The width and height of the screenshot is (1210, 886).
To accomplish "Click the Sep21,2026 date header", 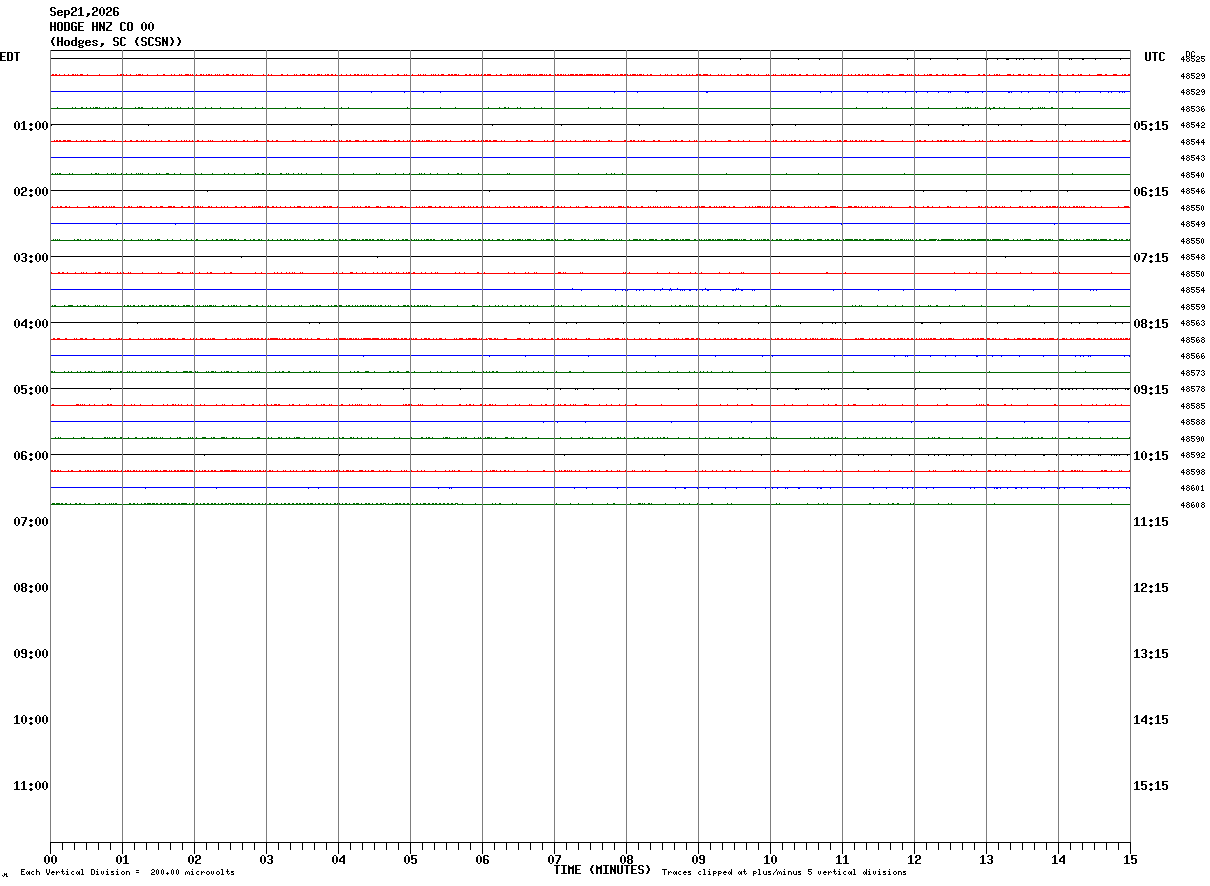I will (85, 12).
